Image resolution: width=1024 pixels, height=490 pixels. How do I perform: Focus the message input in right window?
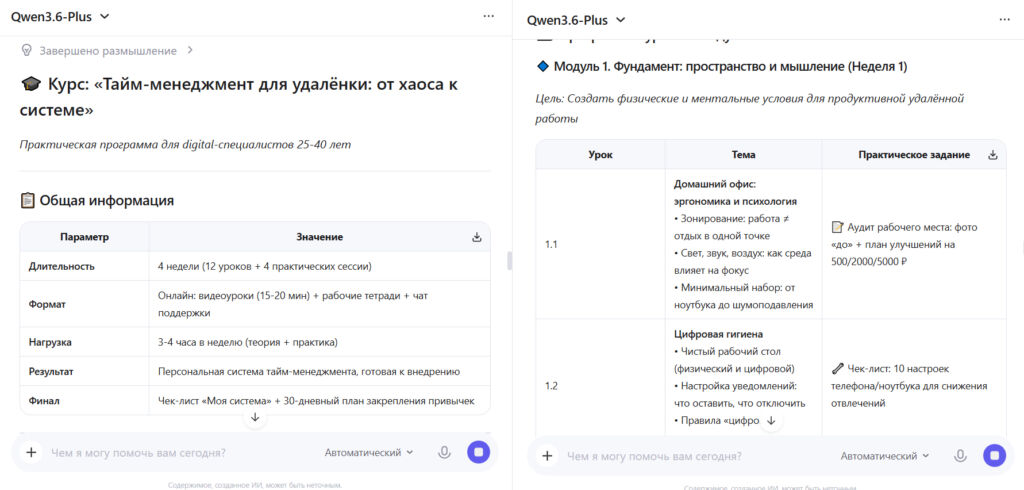click(699, 455)
